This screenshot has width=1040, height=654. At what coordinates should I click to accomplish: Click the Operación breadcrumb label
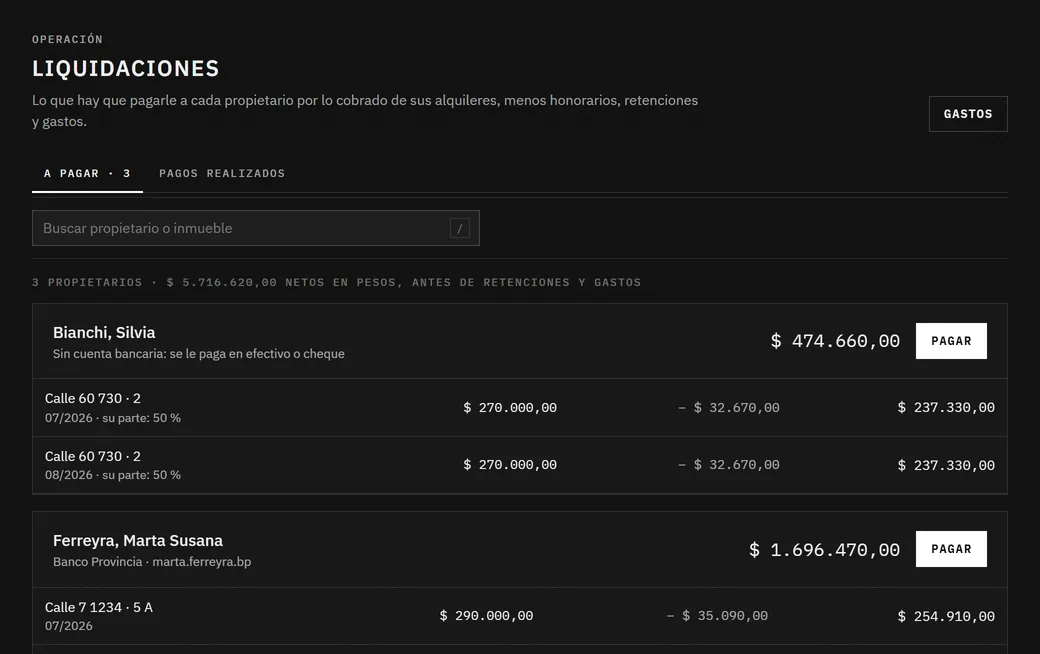[x=67, y=39]
